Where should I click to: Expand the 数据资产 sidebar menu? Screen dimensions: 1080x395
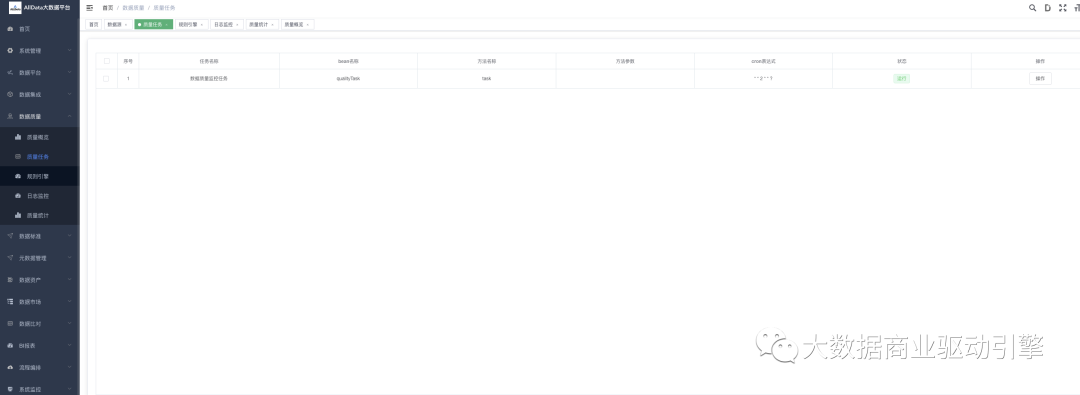click(x=40, y=280)
